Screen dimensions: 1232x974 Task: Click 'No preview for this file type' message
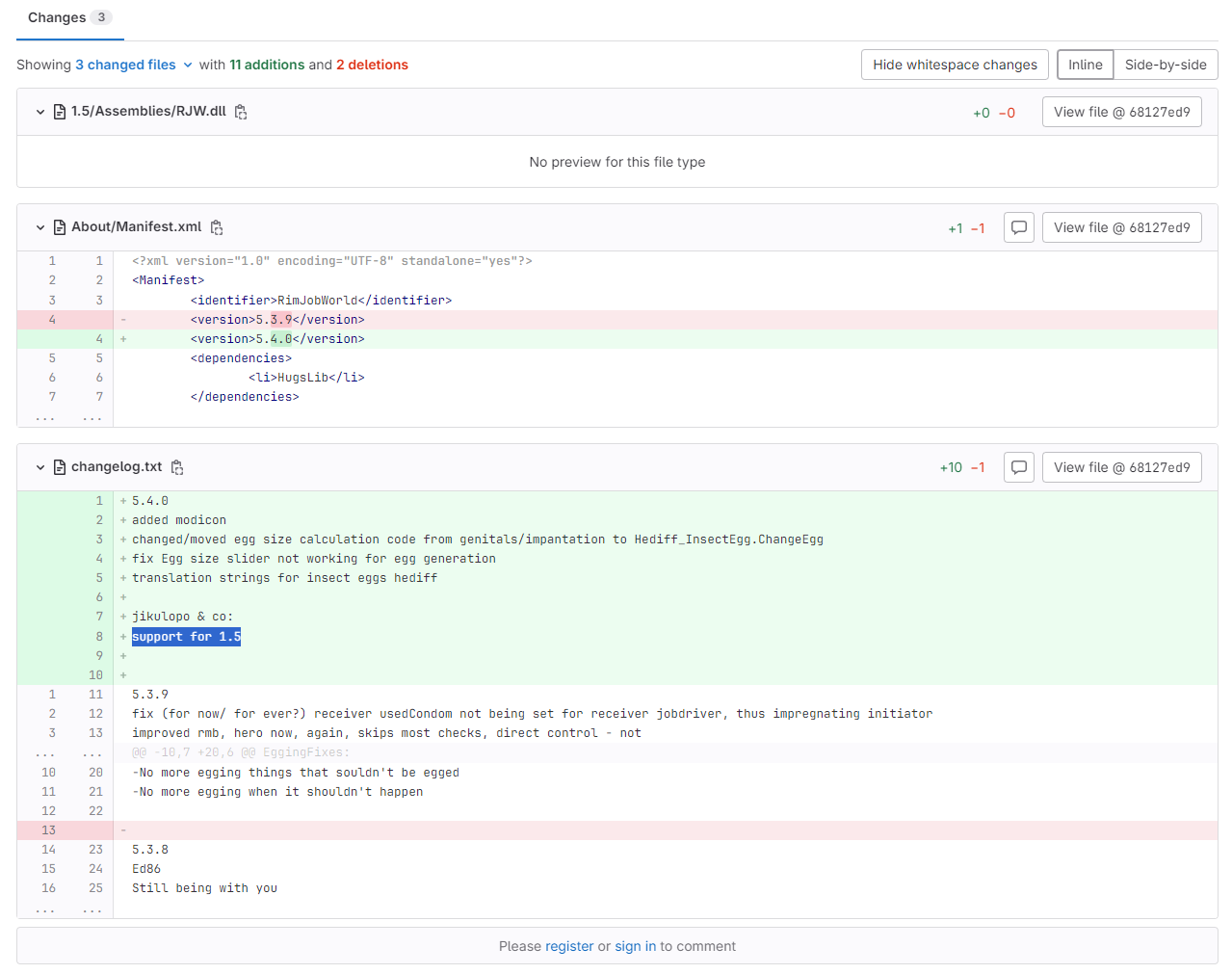click(617, 162)
